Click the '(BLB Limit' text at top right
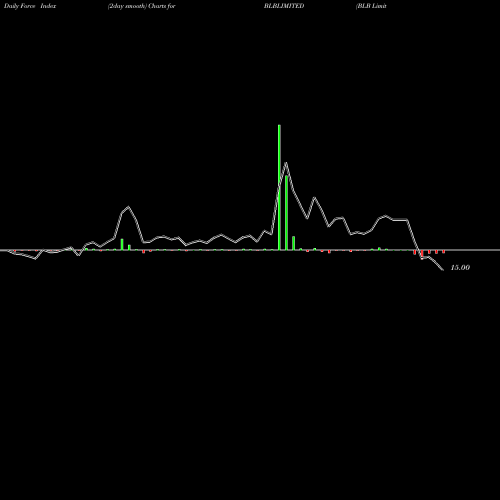Image resolution: width=500 pixels, height=500 pixels. pos(371,6)
